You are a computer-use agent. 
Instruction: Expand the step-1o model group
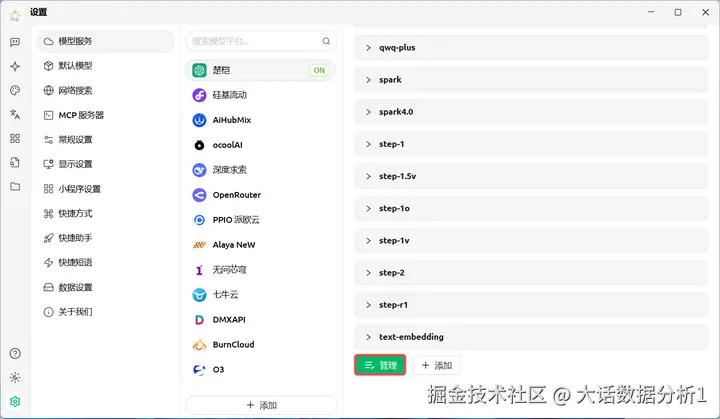[531, 209]
